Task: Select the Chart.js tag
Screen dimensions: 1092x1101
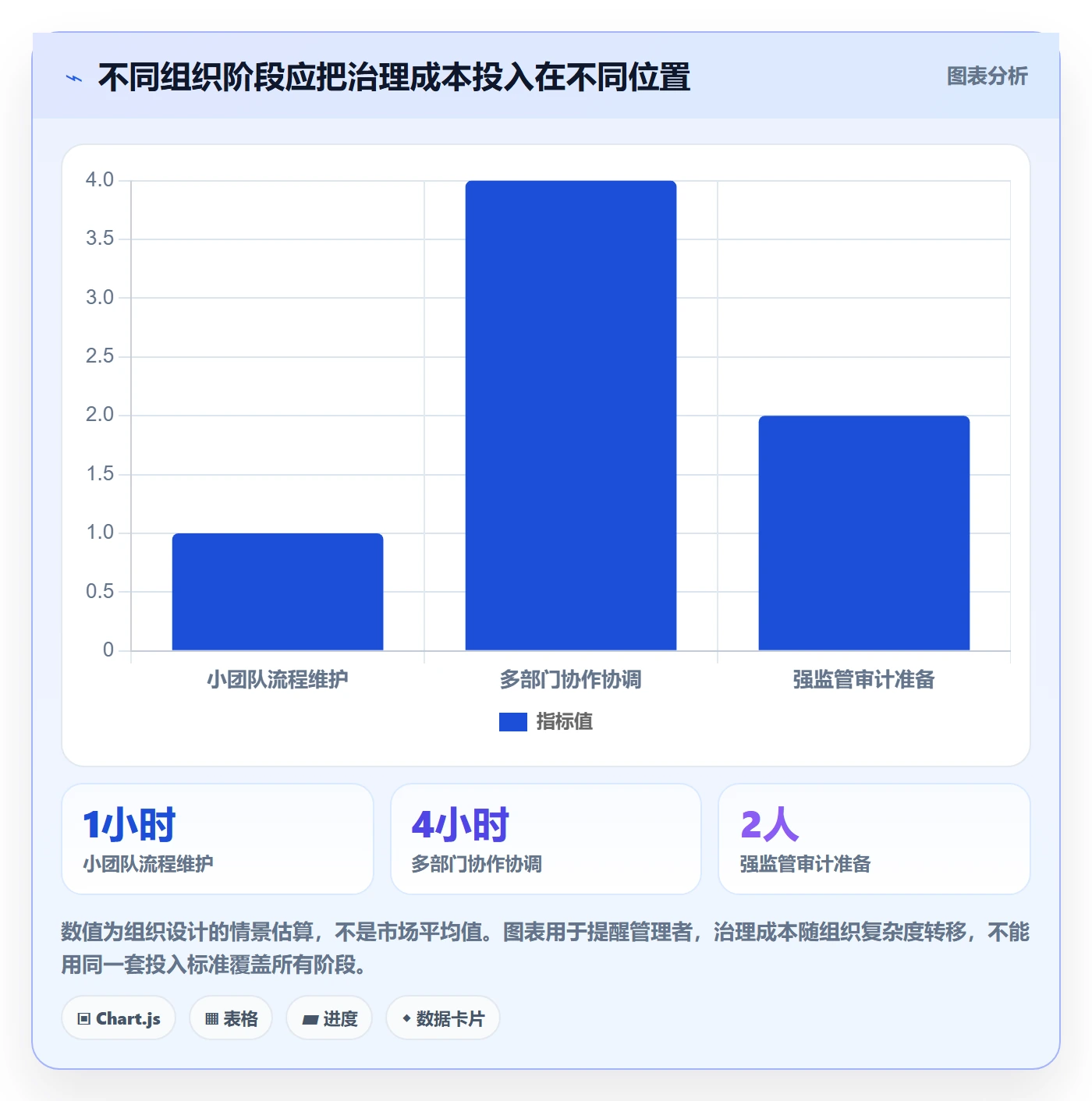Action: 119,1018
